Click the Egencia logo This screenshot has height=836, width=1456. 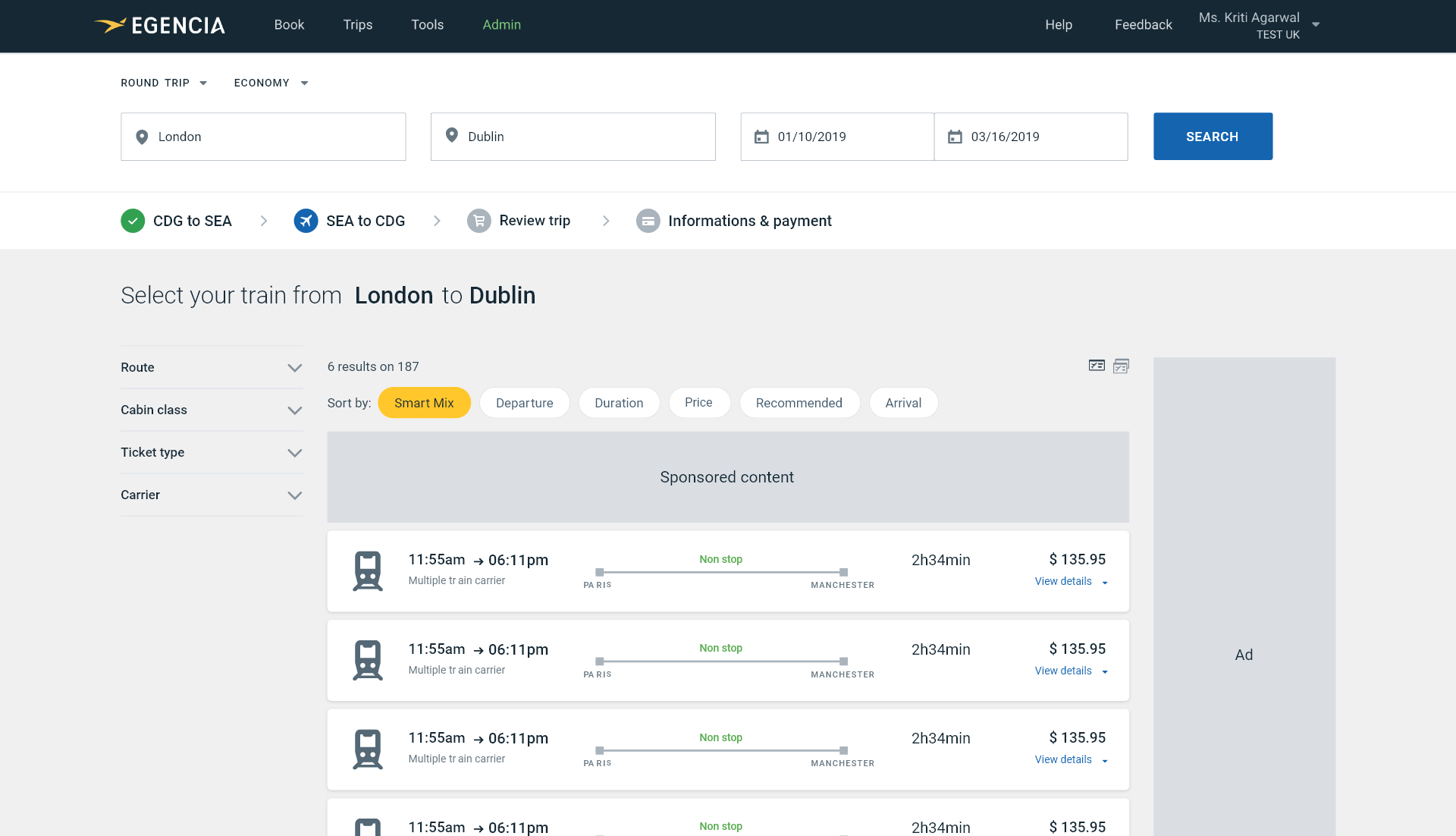[x=160, y=25]
